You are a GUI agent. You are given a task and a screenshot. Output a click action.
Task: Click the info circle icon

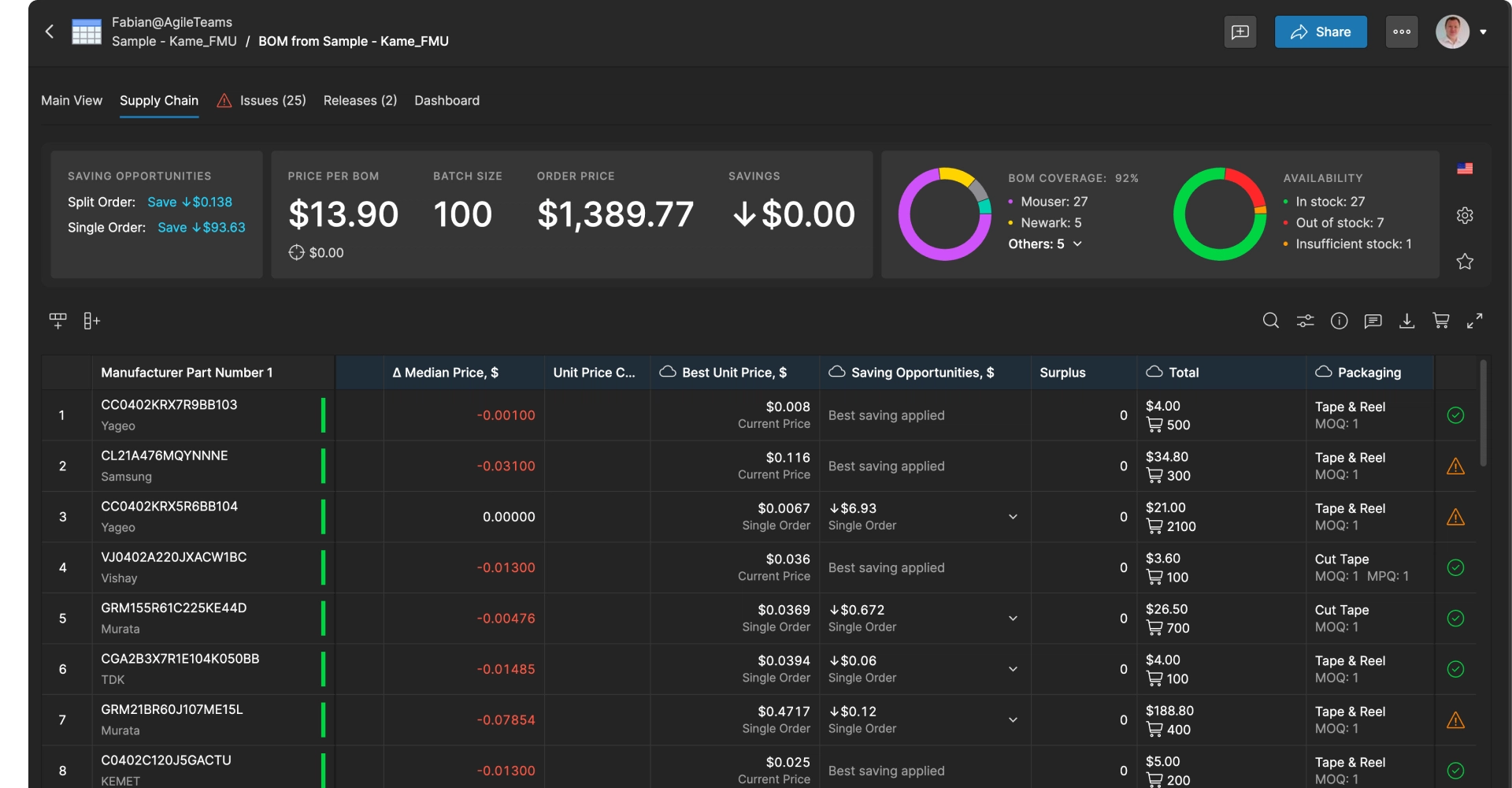tap(1340, 321)
